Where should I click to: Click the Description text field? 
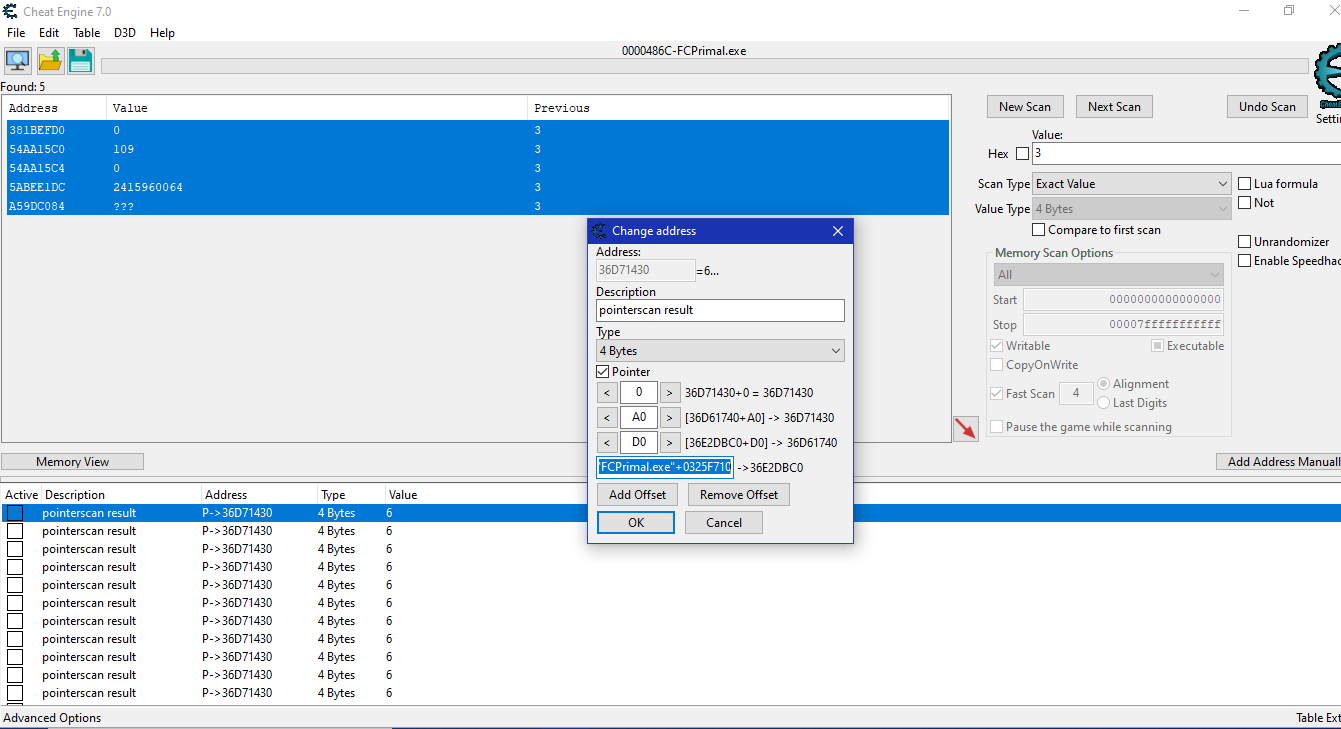(720, 310)
